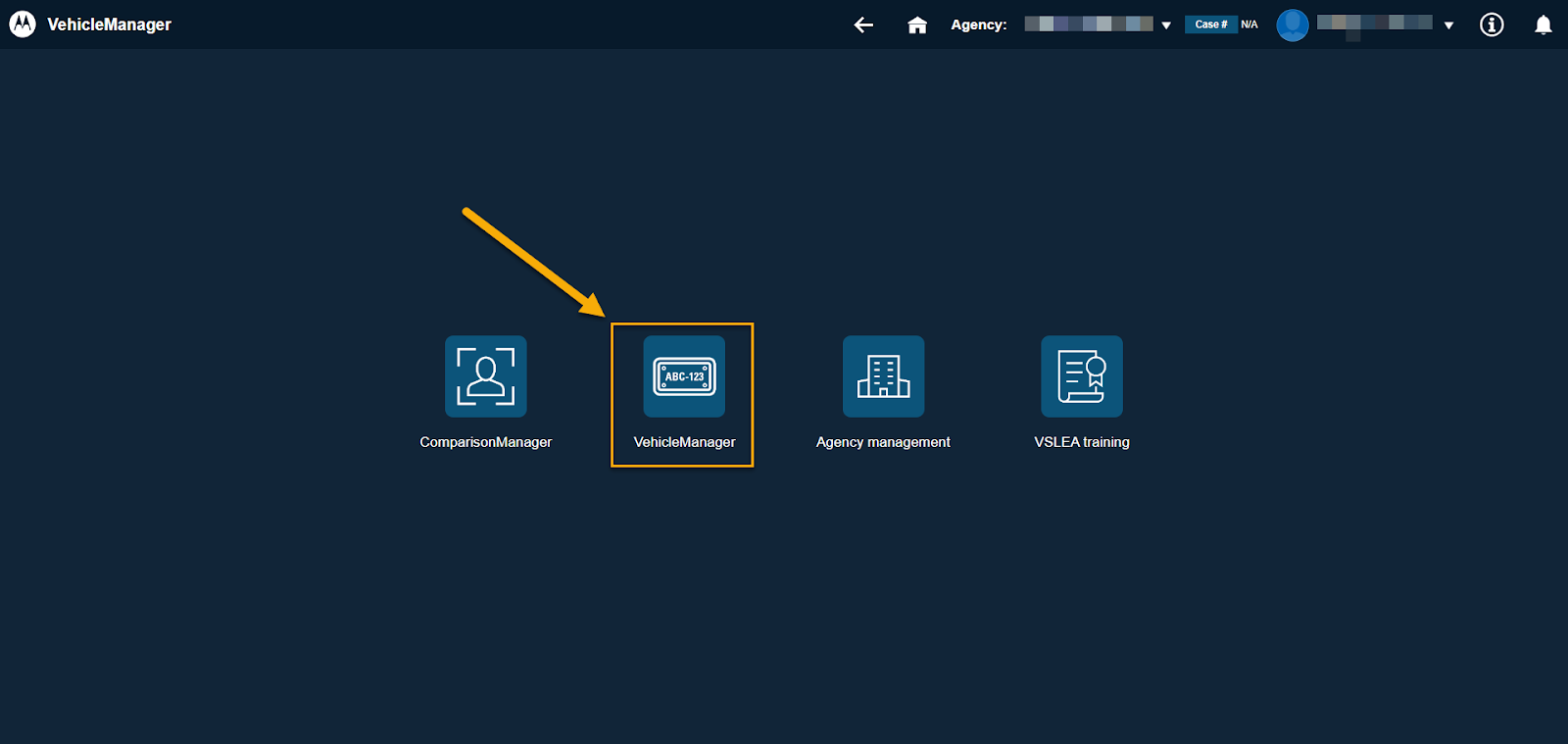Viewport: 1568px width, 744px height.
Task: Click the Agency management label
Action: tap(883, 442)
